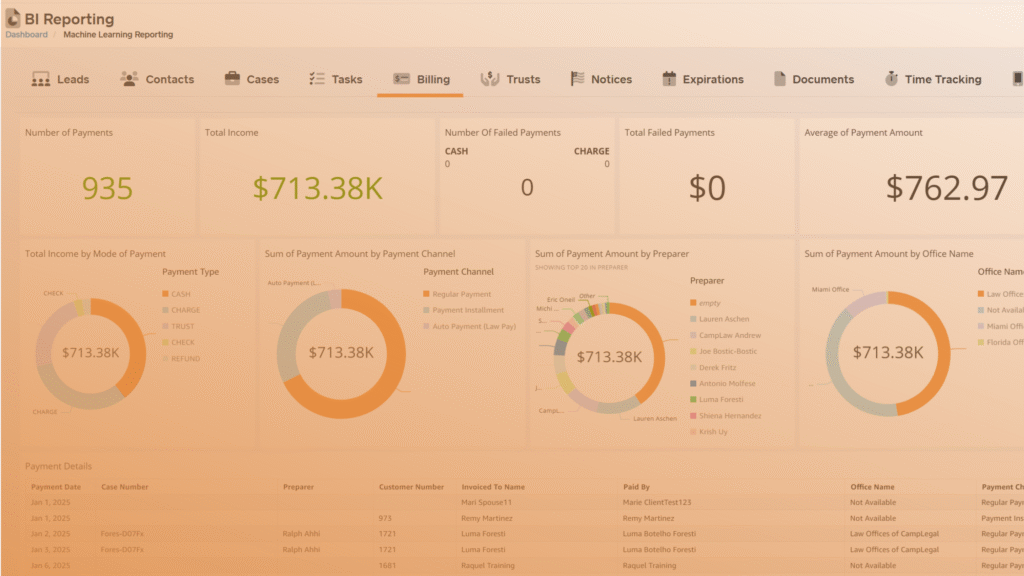Click the Time Tracking stopwatch icon
This screenshot has width=1024, height=576.
click(x=890, y=79)
